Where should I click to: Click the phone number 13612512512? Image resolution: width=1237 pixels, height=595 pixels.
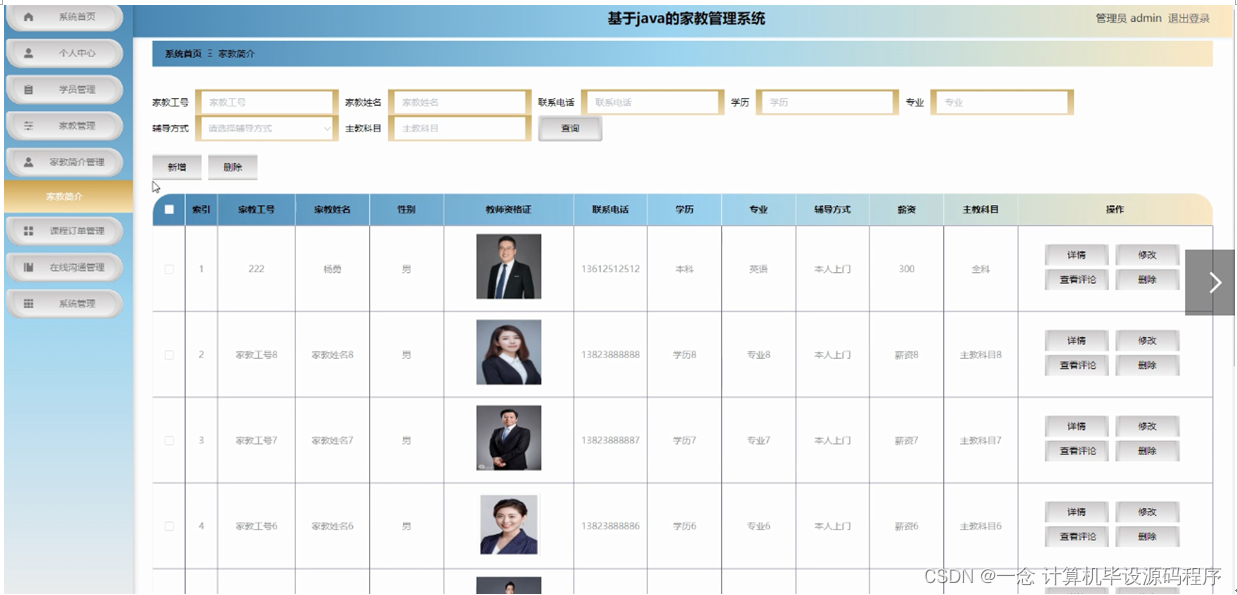point(610,269)
